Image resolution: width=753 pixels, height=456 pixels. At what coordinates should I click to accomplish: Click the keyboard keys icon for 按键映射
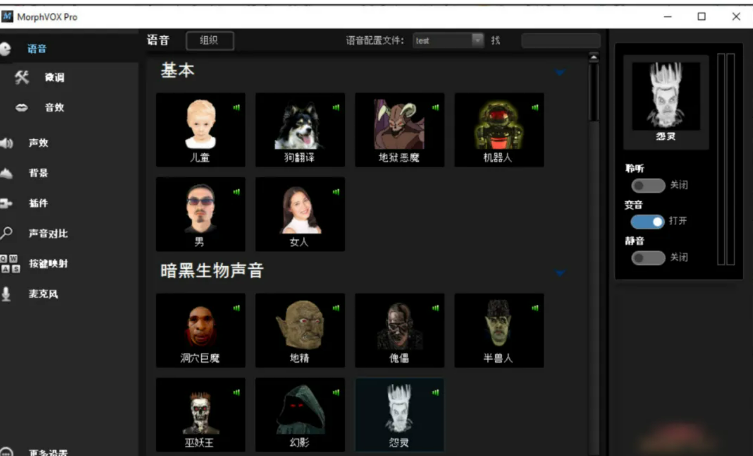click(x=10, y=264)
